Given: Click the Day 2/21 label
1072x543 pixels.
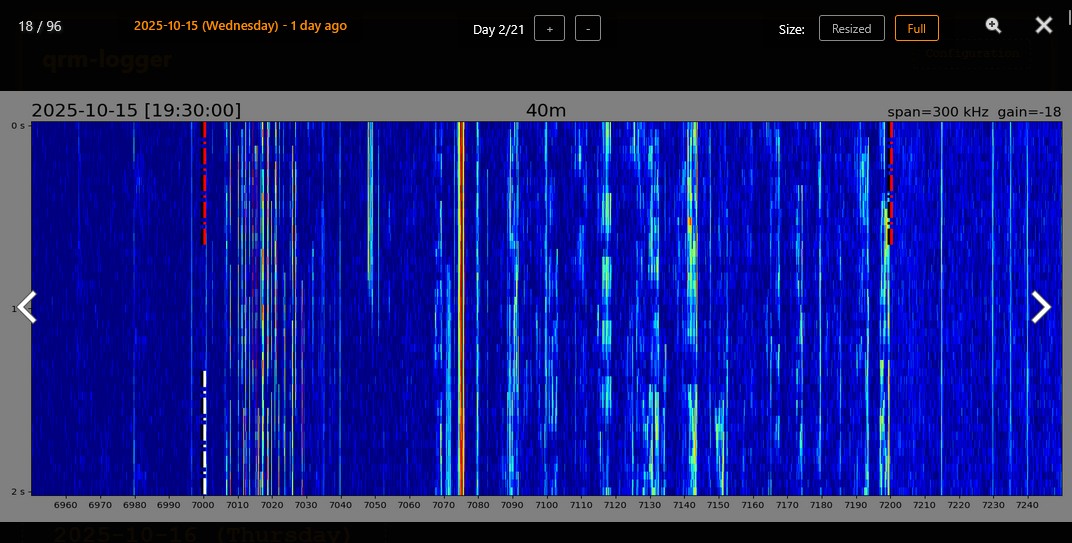Looking at the screenshot, I should pyautogui.click(x=498, y=29).
